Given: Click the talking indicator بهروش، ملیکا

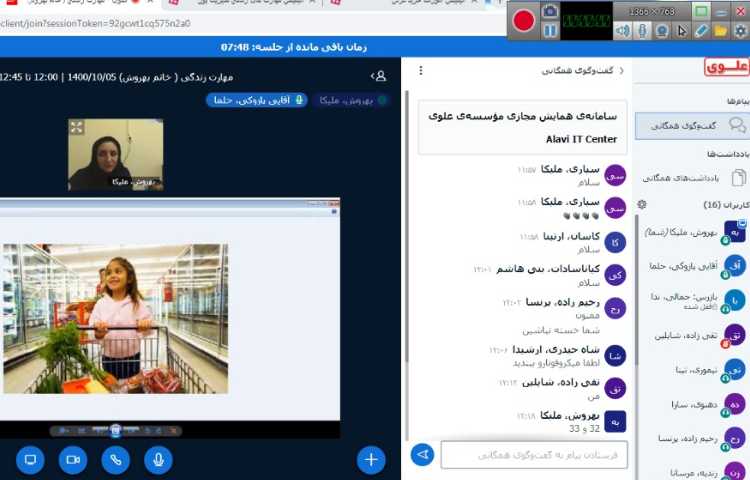Looking at the screenshot, I should point(351,100).
